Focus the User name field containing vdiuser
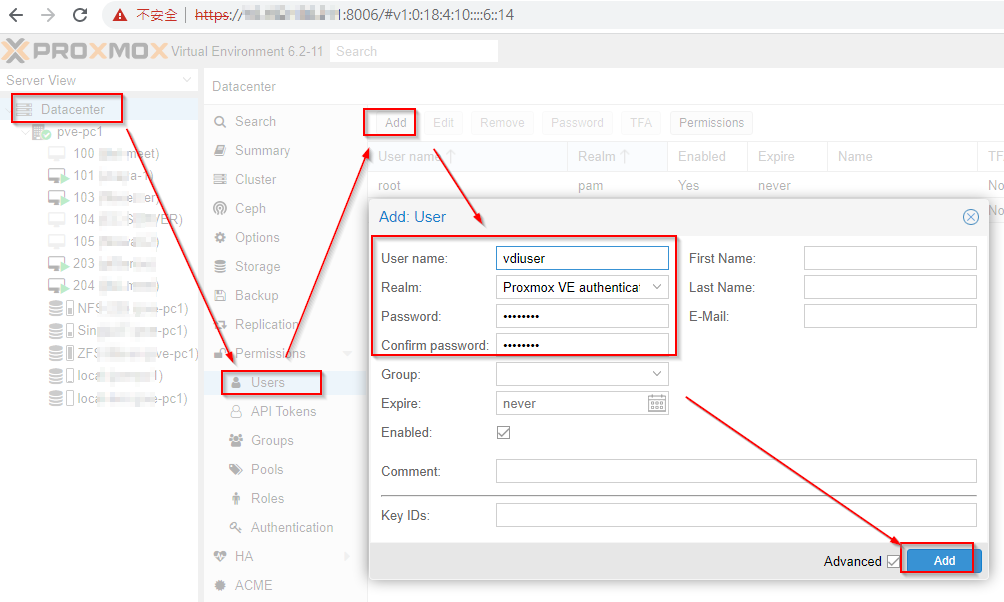 coord(582,259)
